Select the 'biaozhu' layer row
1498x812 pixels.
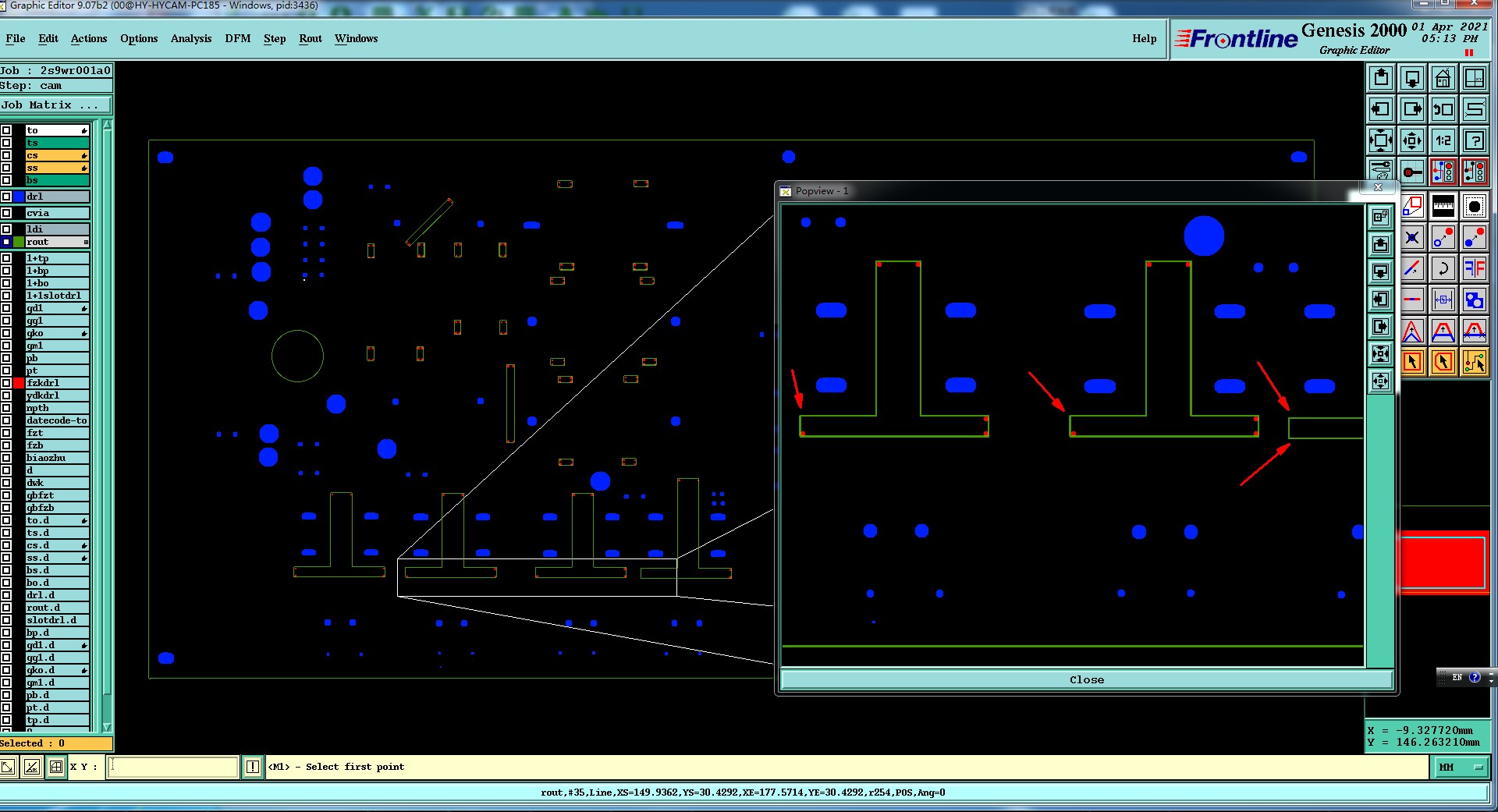(57, 458)
